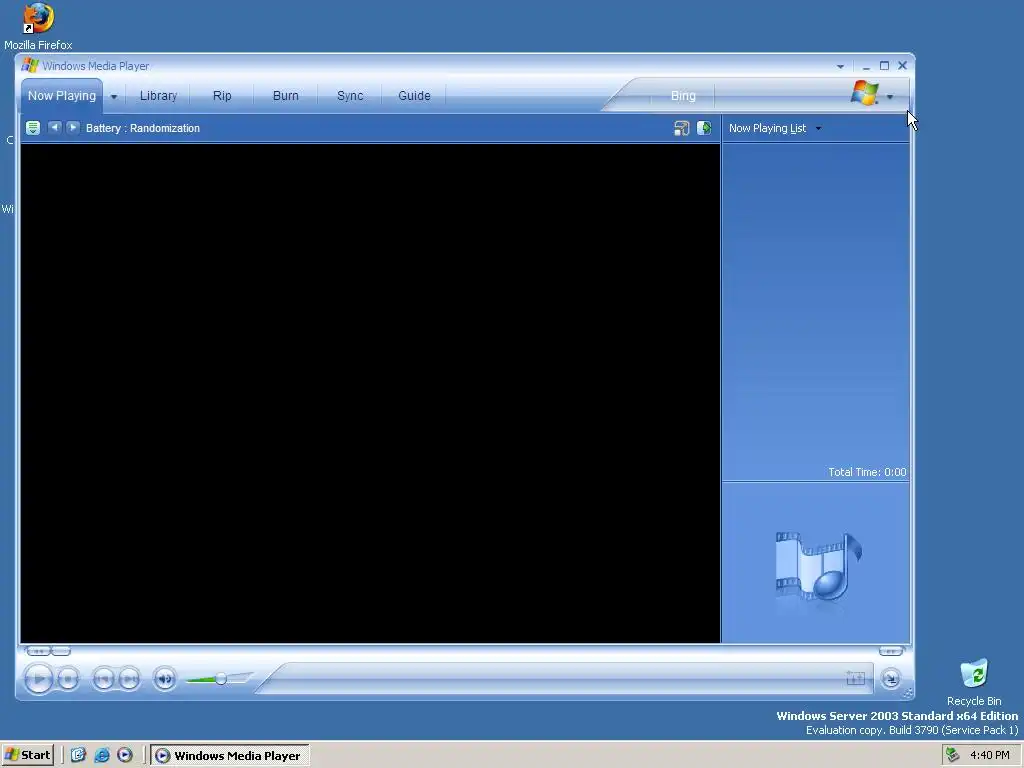Switch to skin mode with round arrow icon
Image resolution: width=1024 pixels, height=768 pixels.
click(x=891, y=679)
